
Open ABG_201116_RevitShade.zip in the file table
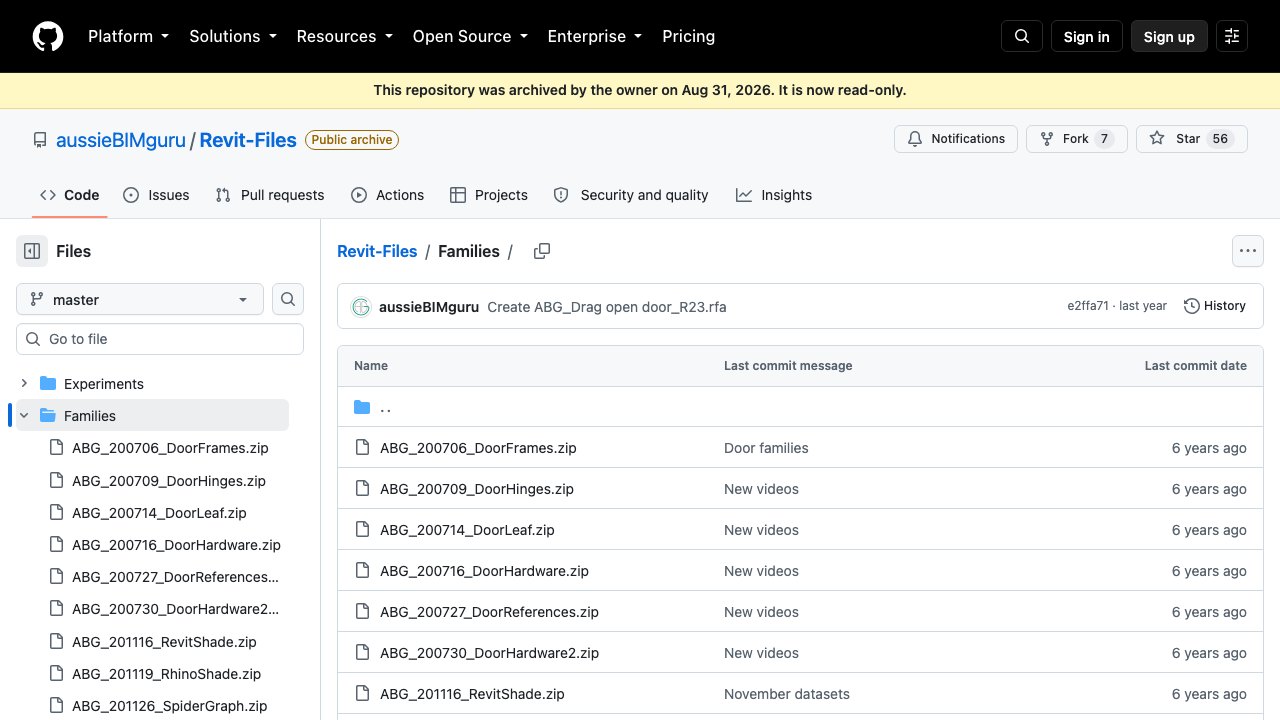(472, 694)
